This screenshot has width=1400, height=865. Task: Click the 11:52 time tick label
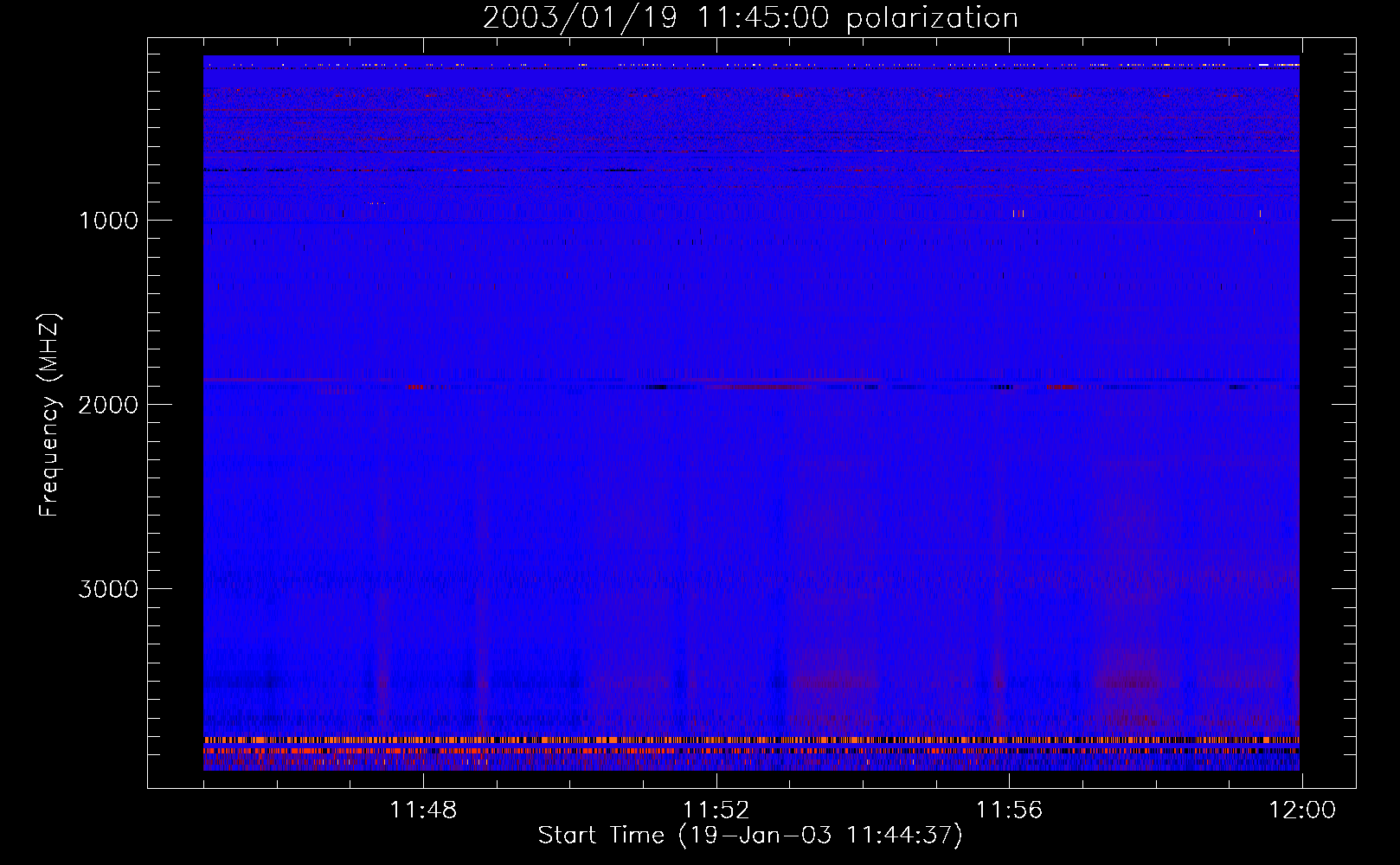(716, 811)
